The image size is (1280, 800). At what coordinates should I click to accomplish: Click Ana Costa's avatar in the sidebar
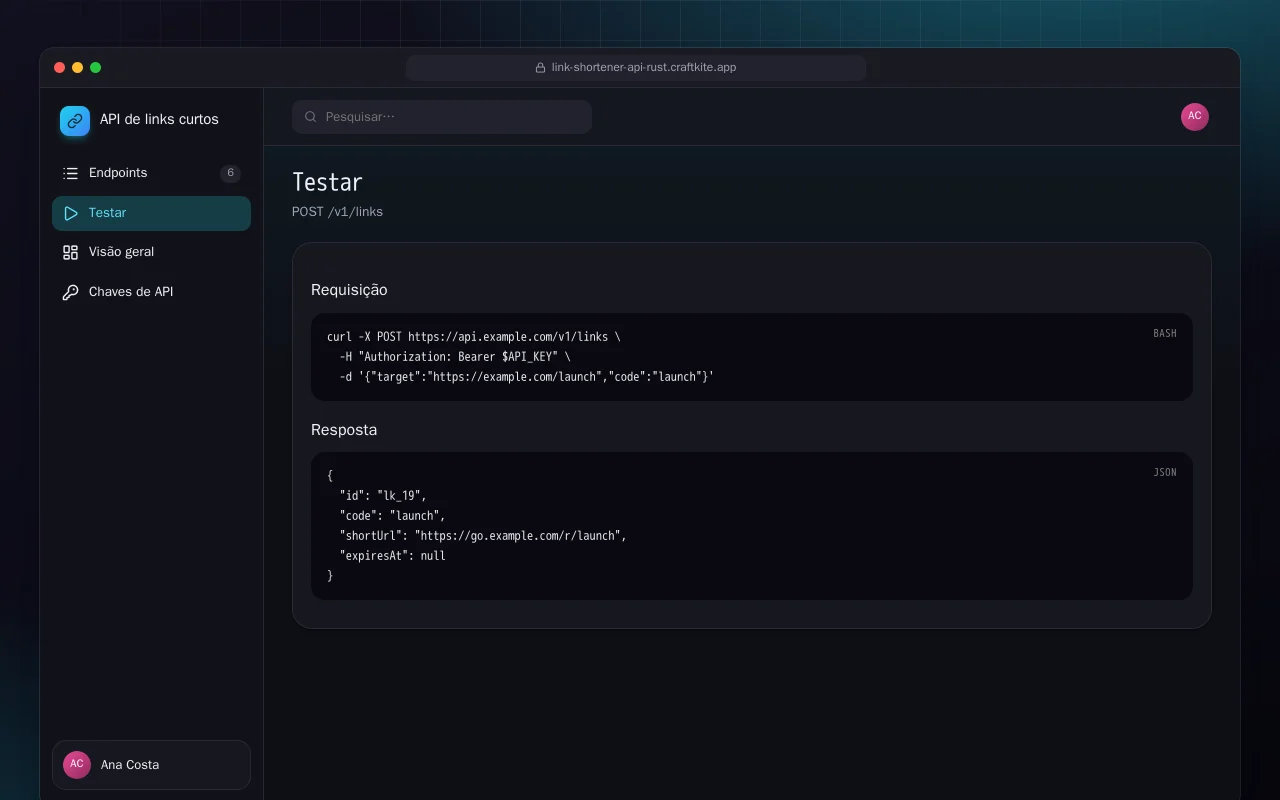pos(77,765)
